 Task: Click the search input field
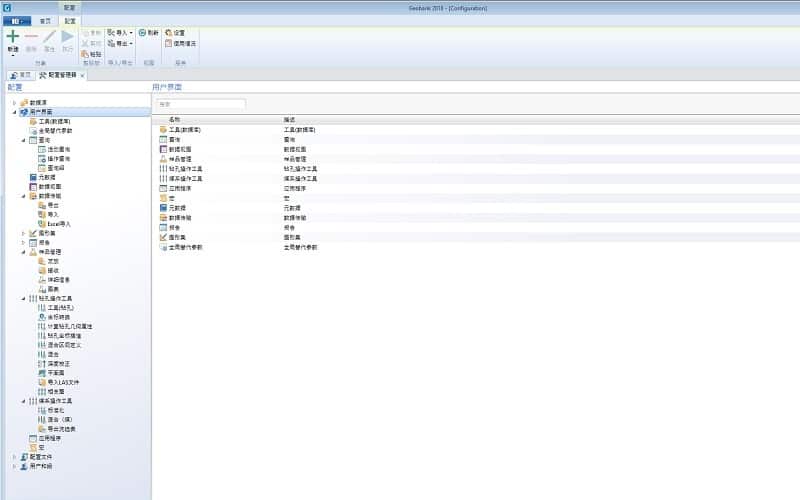click(x=200, y=103)
